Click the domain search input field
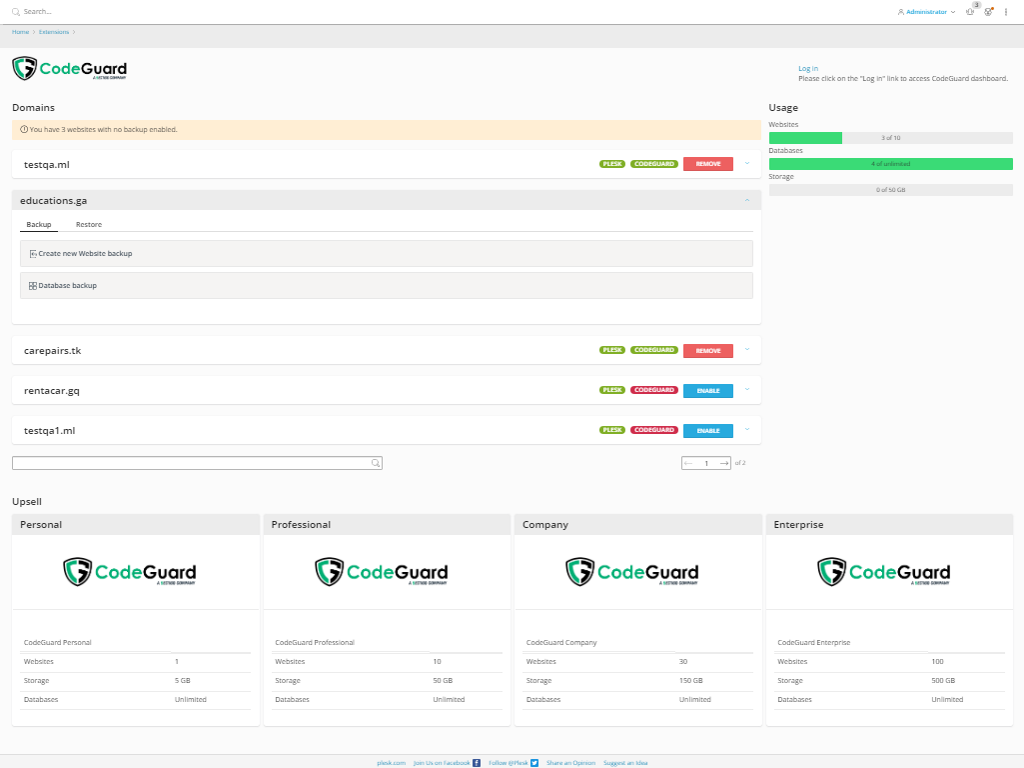Screen dimensions: 1024x768 click(190, 463)
